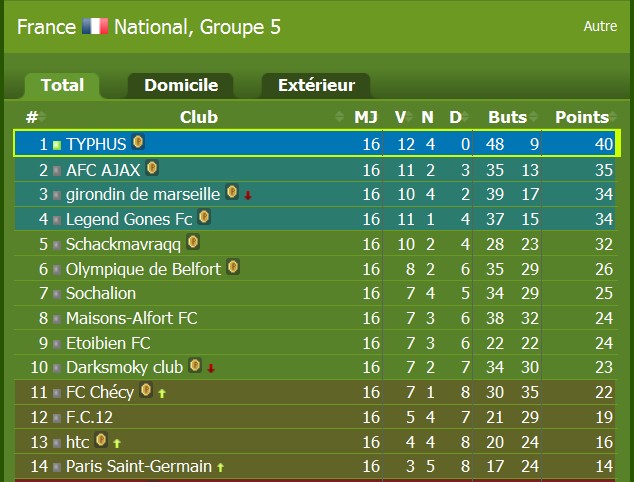This screenshot has width=634, height=482.
Task: Switch to the Domicile tab
Action: pos(181,85)
